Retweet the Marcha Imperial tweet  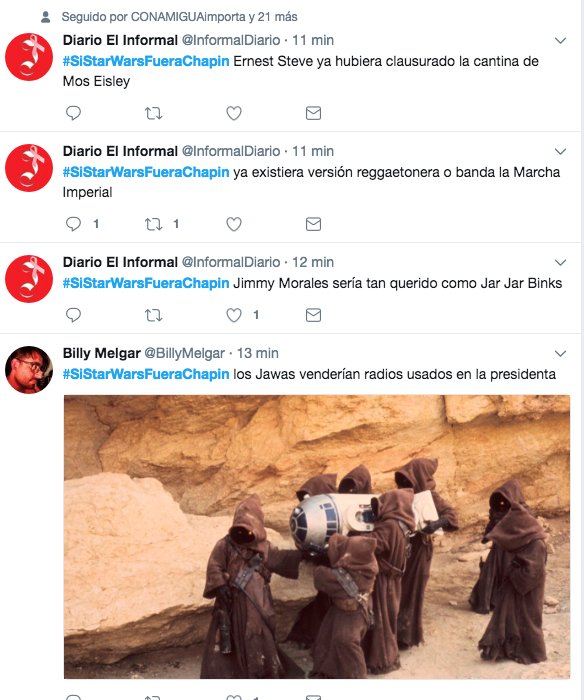[153, 224]
